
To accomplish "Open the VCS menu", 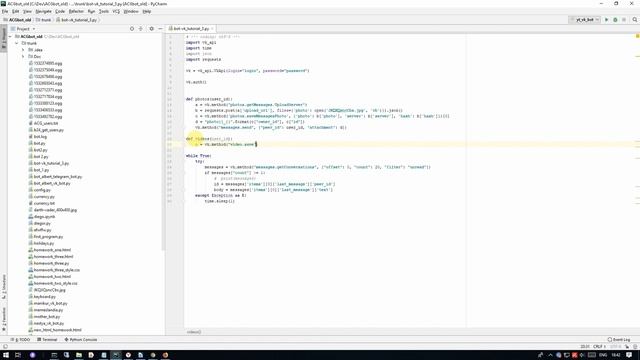I will (116, 11).
